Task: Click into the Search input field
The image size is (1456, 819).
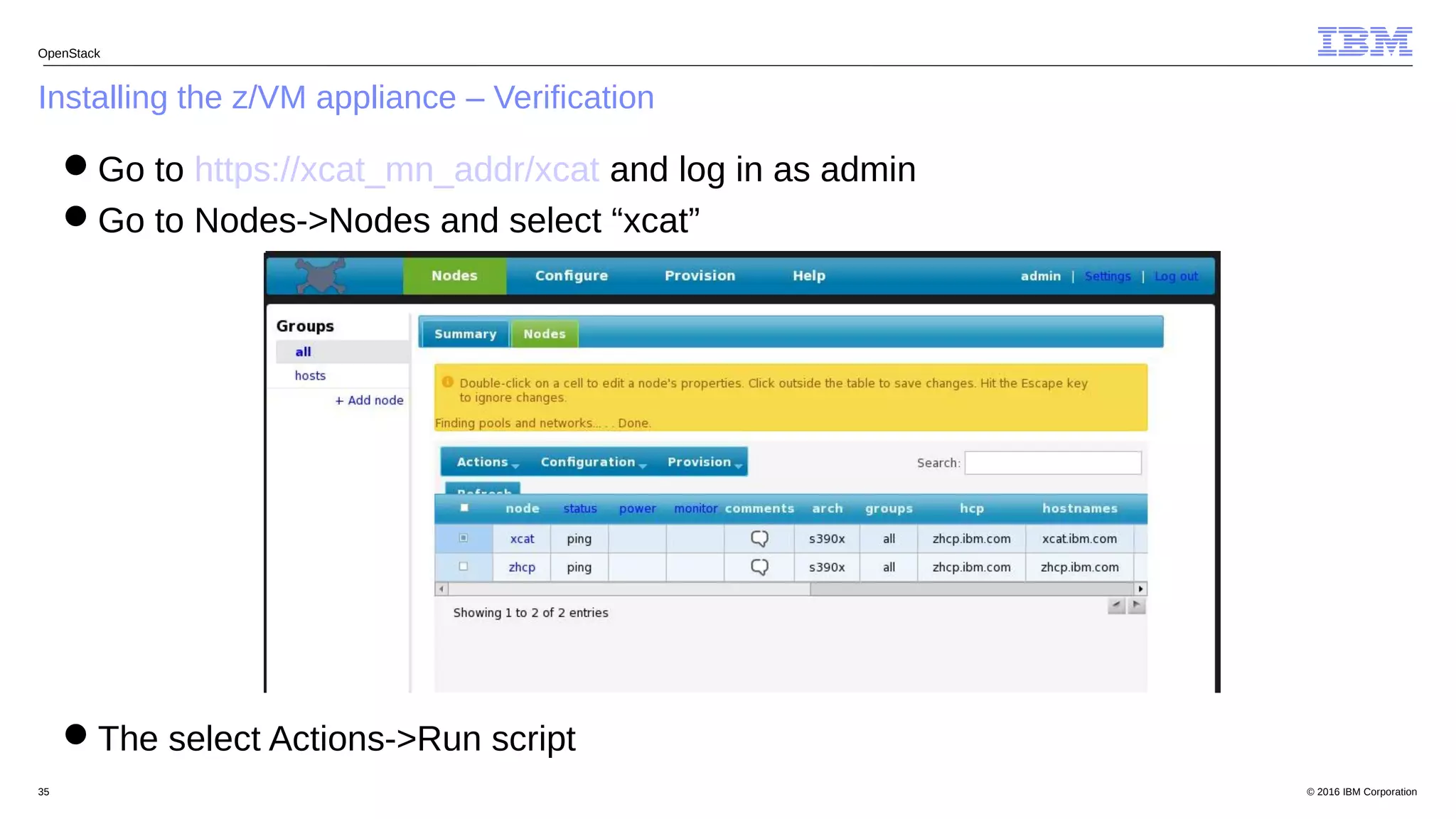Action: pos(1053,463)
